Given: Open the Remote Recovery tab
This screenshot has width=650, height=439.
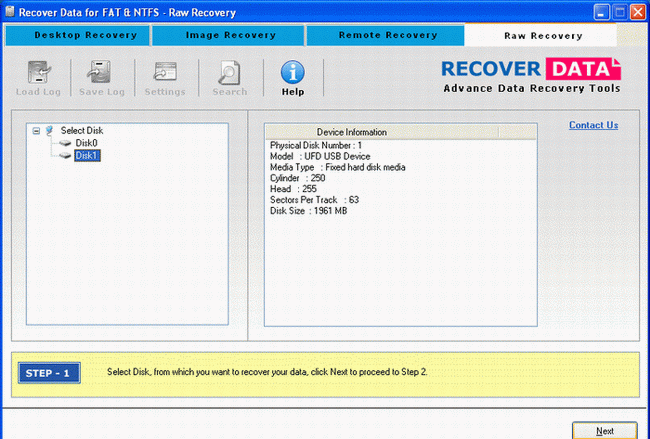Looking at the screenshot, I should (x=385, y=35).
